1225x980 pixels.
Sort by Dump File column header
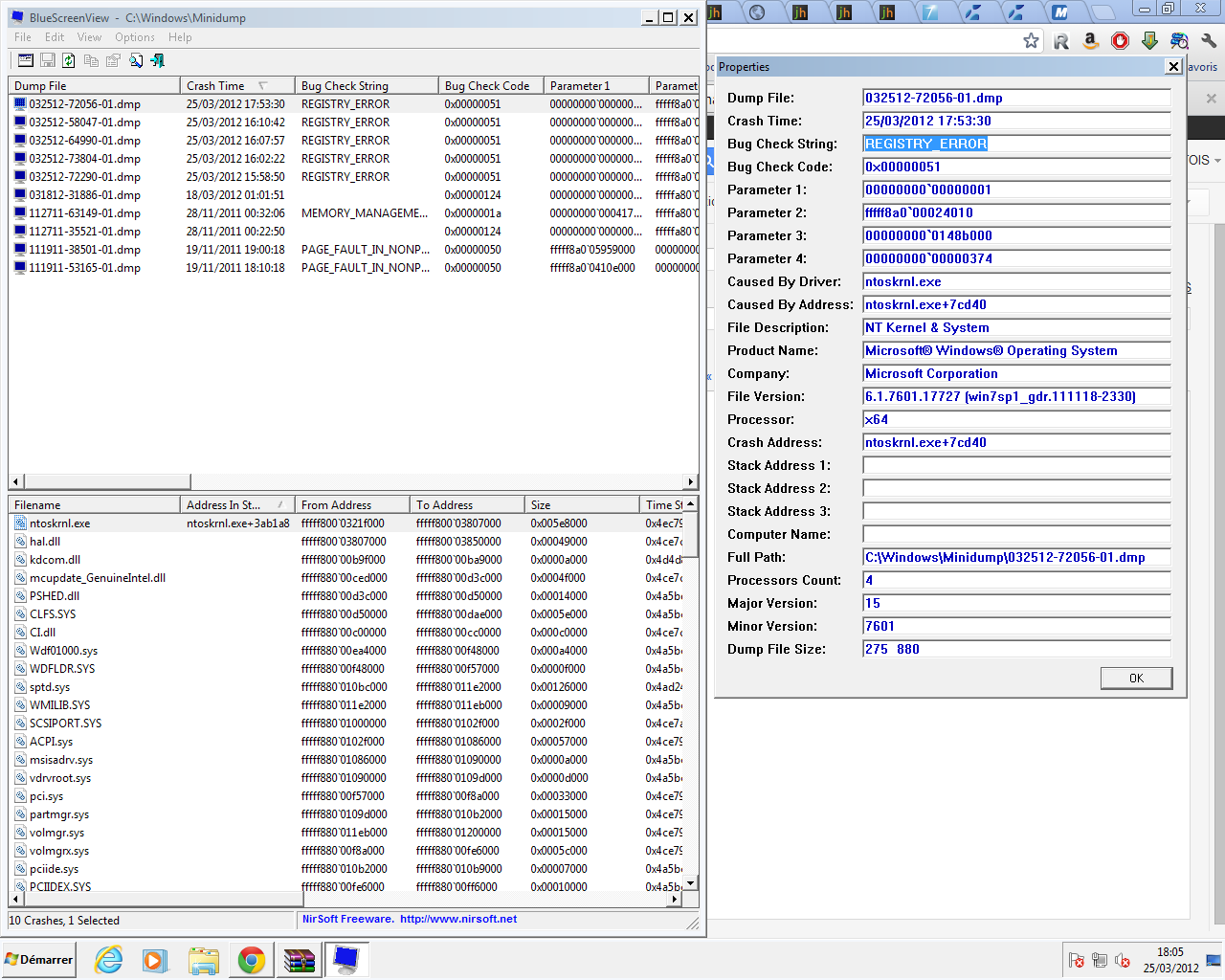point(94,85)
